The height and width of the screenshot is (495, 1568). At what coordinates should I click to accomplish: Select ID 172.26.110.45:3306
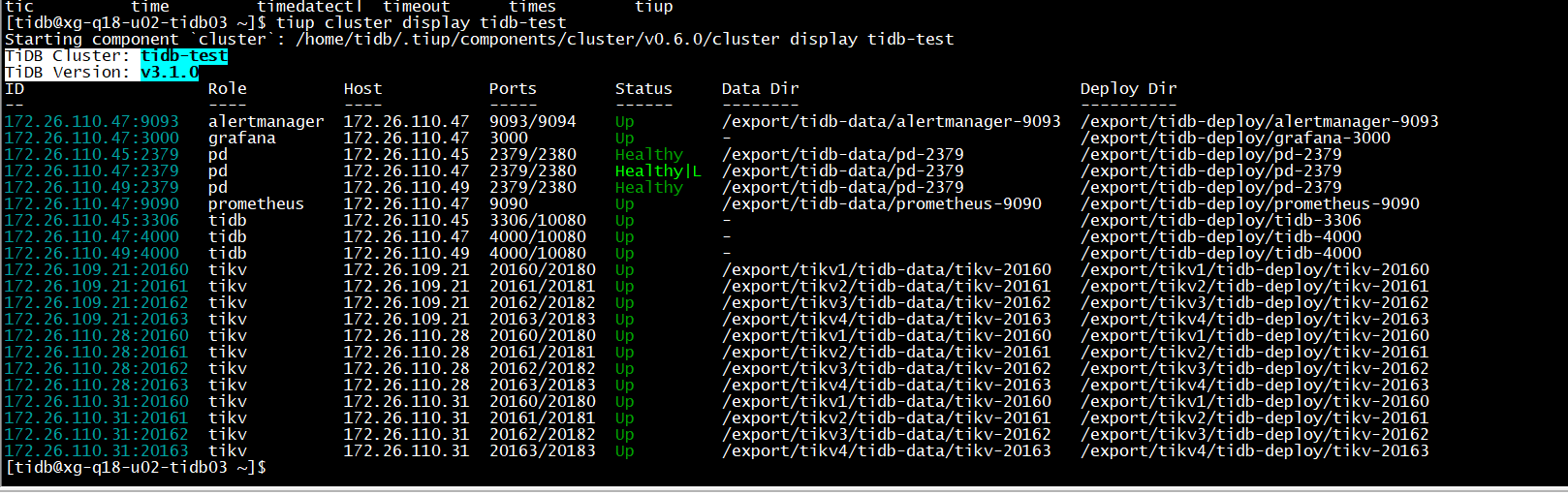click(92, 221)
